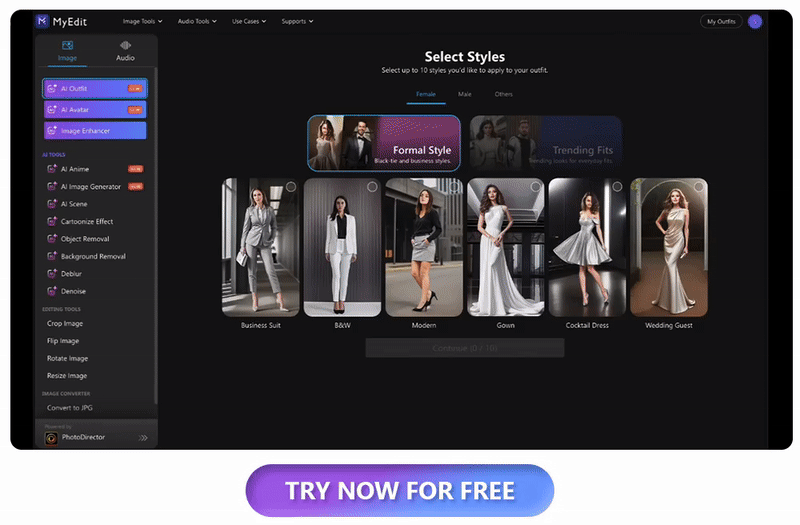The height and width of the screenshot is (525, 800).
Task: Click the Cartoonize Effect icon
Action: [x=52, y=221]
